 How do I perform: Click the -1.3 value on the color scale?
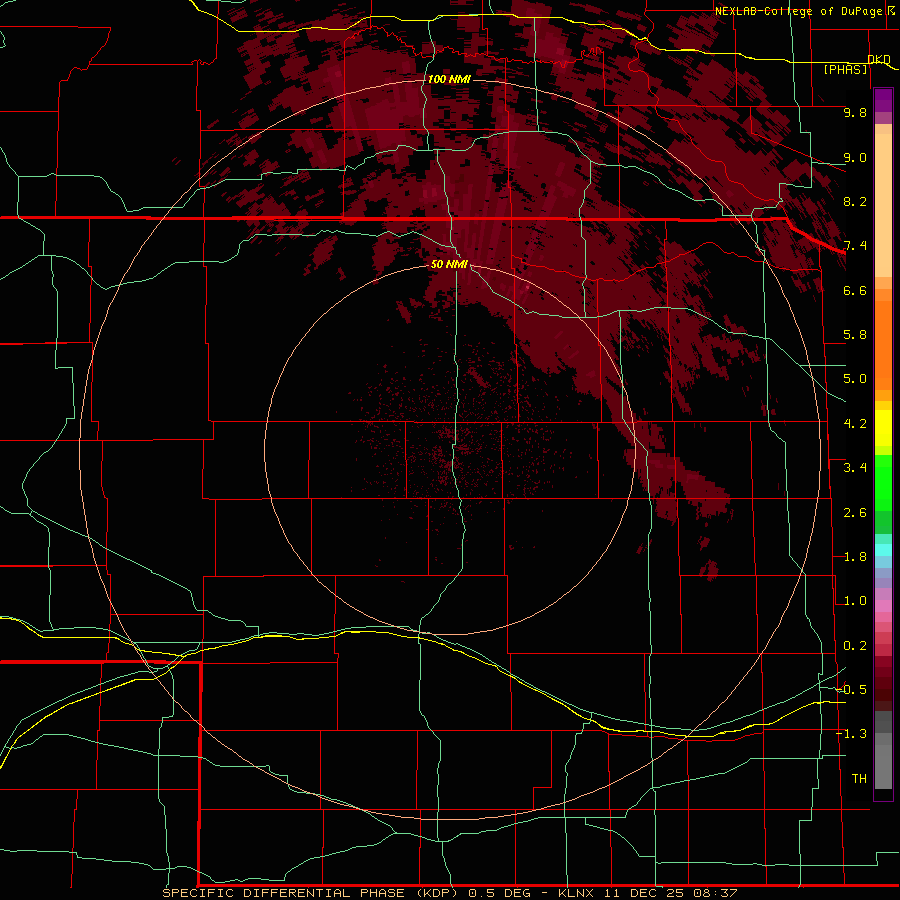pyautogui.click(x=852, y=734)
